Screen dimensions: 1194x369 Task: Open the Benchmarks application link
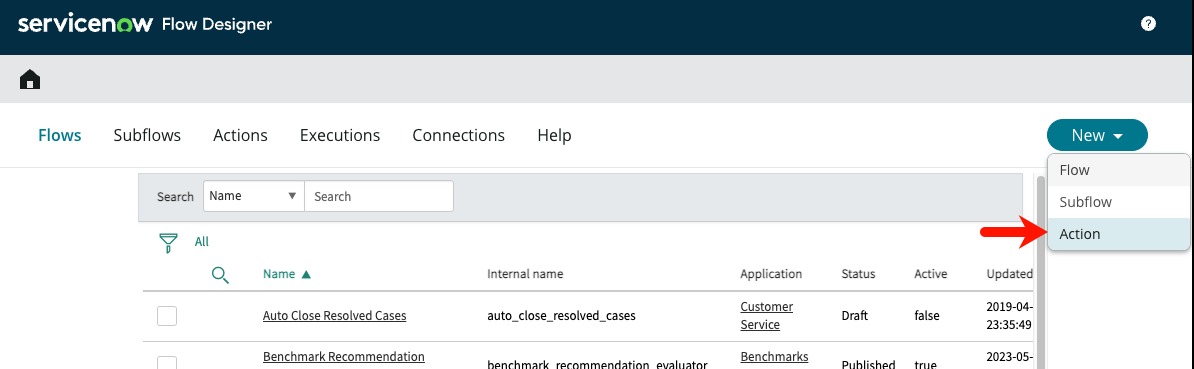pyautogui.click(x=774, y=356)
